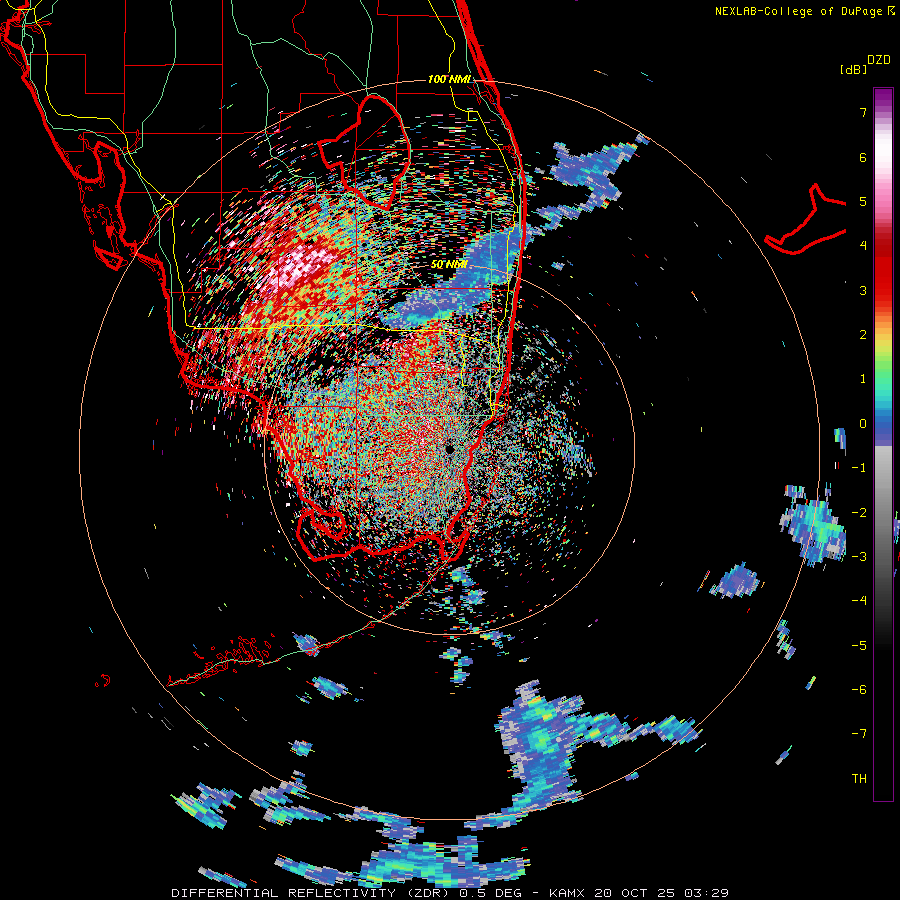Viewport: 900px width, 900px height.
Task: Click the -4 dB scale label
Action: [x=859, y=601]
